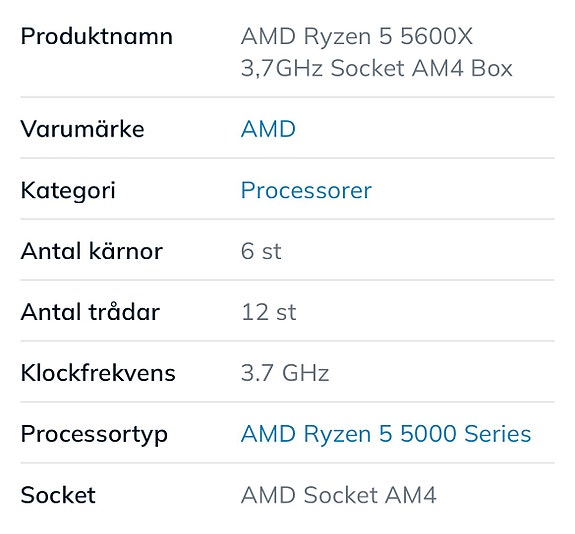
Task: Select the Varumärke row label
Action: tap(83, 129)
